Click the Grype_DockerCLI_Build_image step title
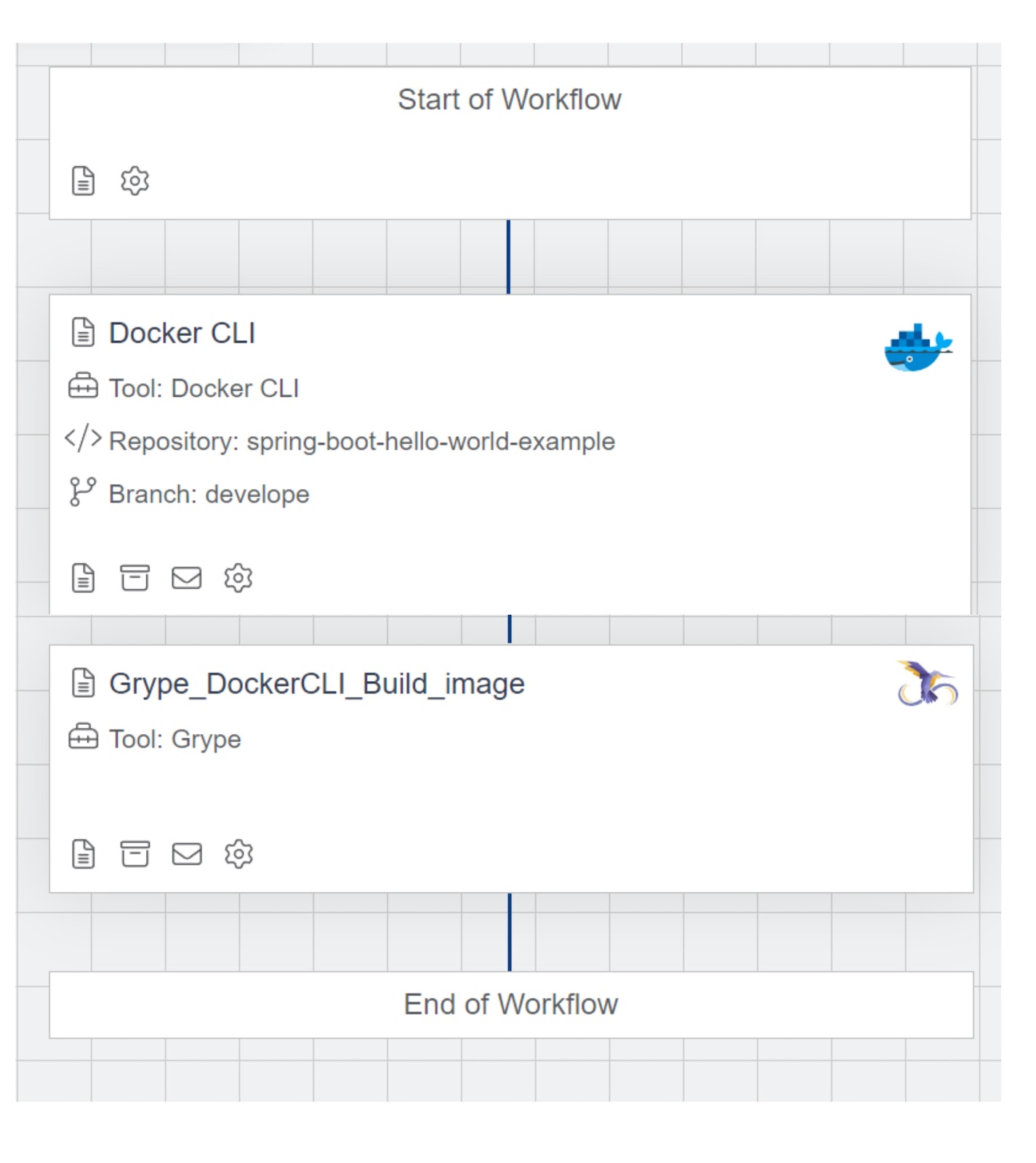Viewport: 1036px width, 1163px height. pos(316,684)
